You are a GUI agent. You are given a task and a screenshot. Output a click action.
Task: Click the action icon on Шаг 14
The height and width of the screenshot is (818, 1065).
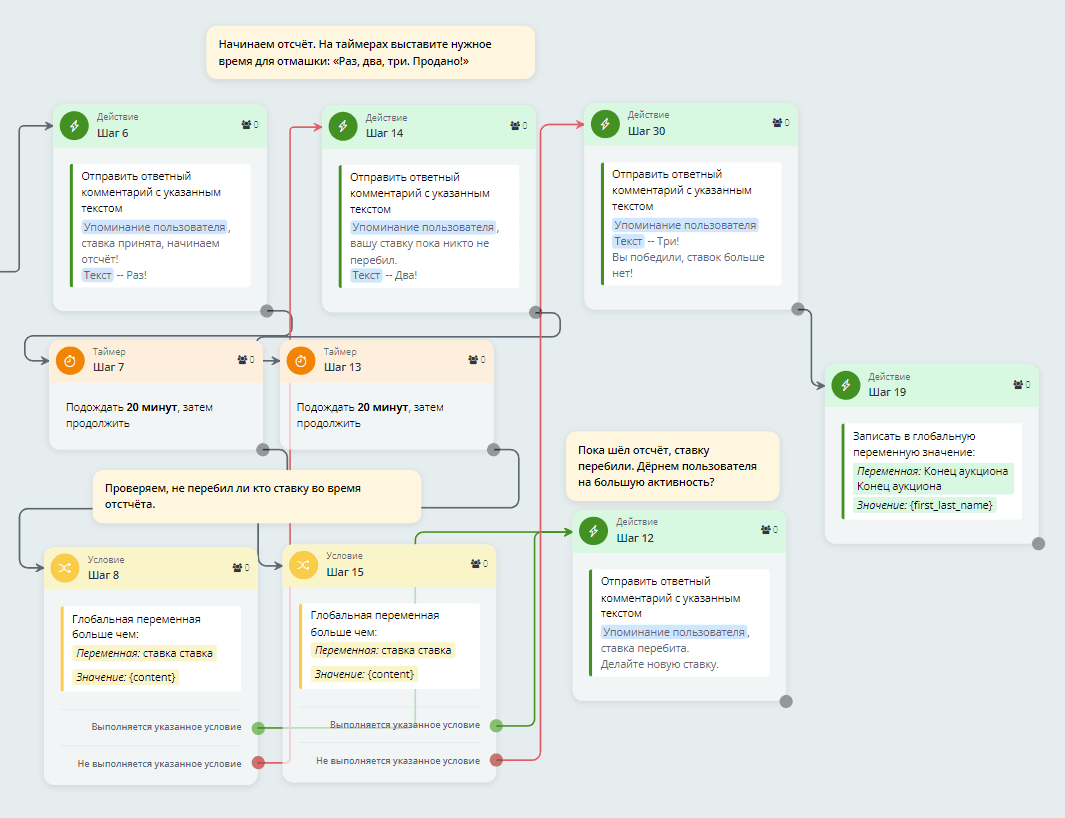(x=342, y=125)
